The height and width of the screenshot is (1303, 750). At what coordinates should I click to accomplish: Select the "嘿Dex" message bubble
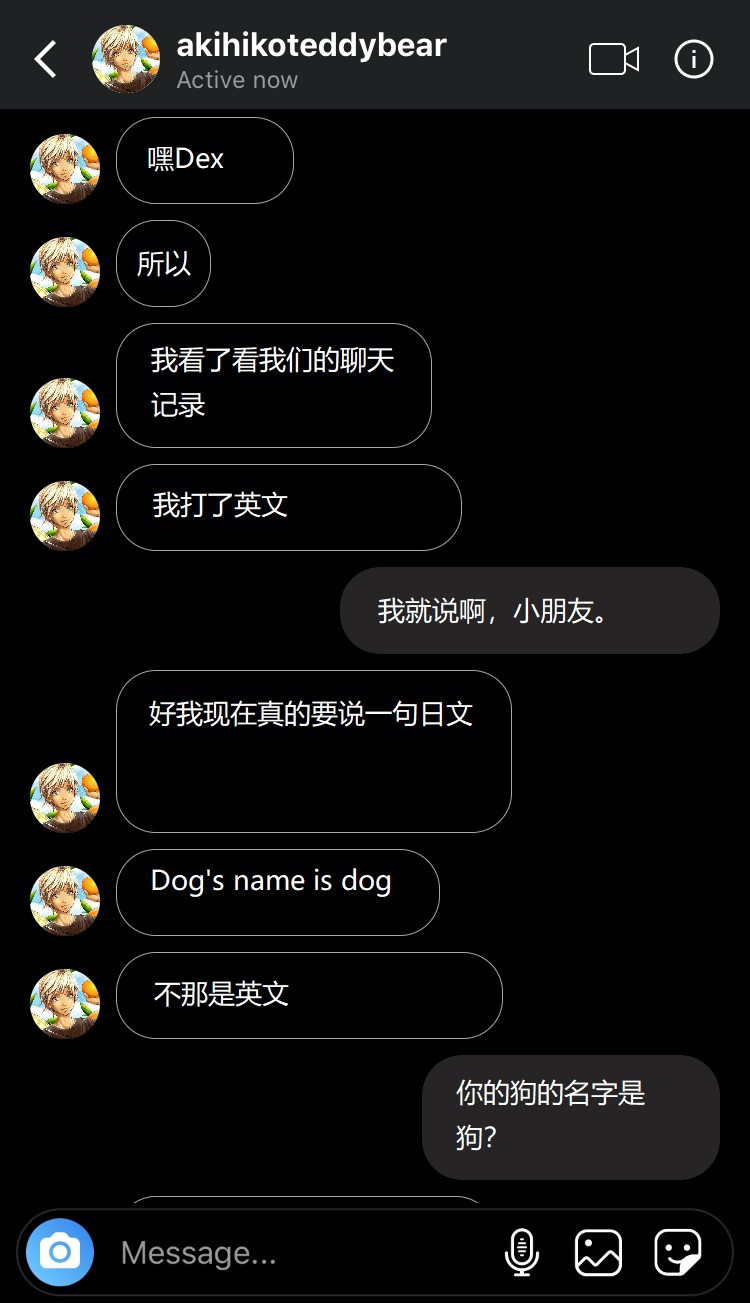[x=205, y=160]
